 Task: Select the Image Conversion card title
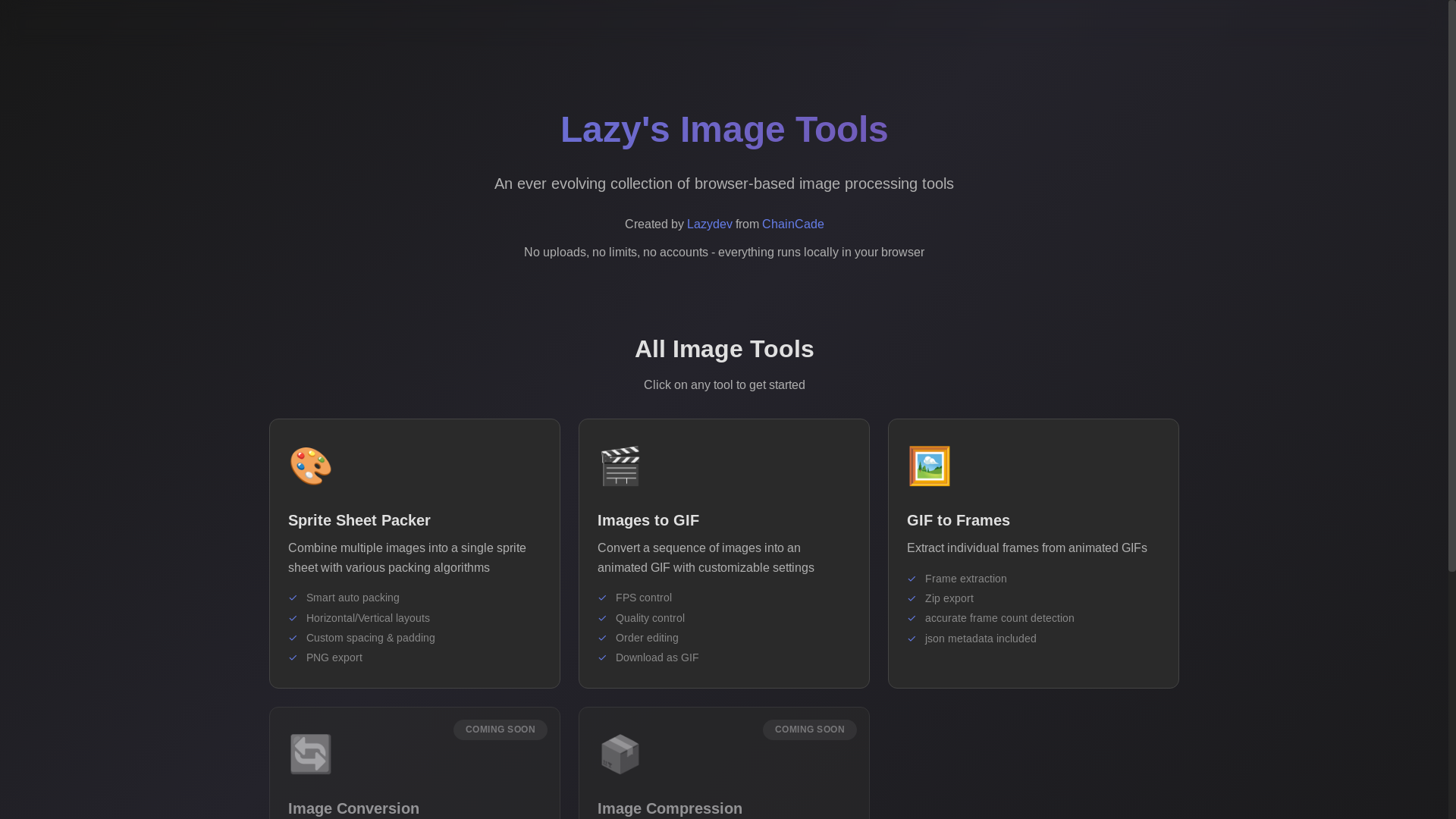(353, 808)
